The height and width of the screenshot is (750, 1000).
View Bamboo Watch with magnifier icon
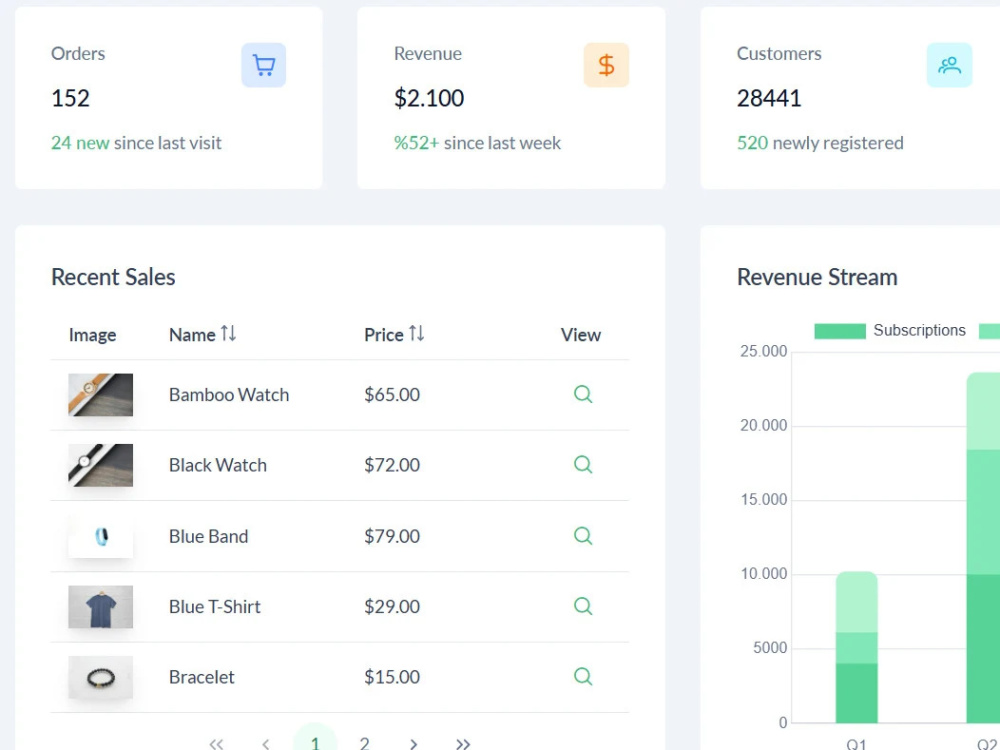[583, 394]
